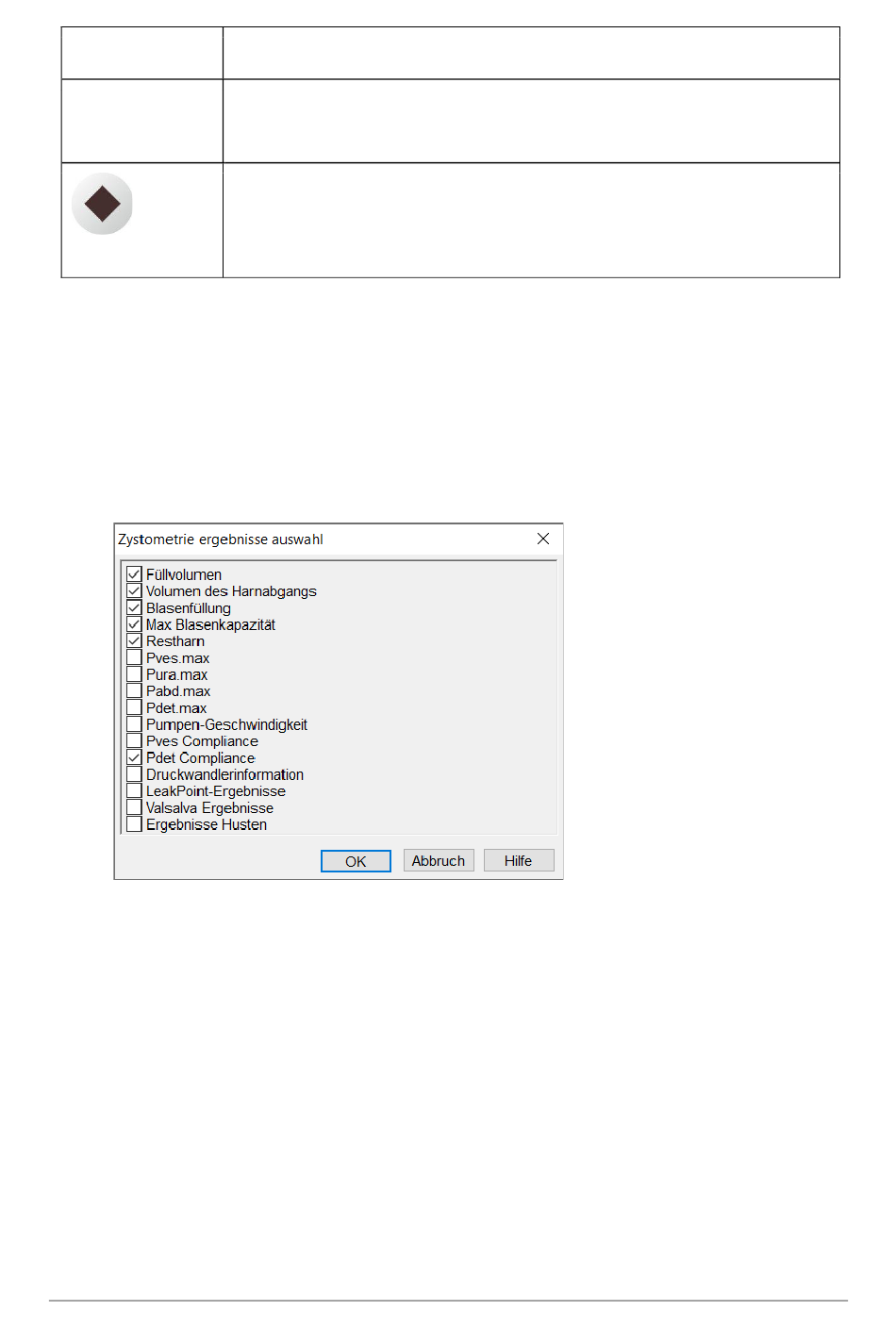Toggle the Restharn checkbox
This screenshot has height=1328, width=896.
(x=134, y=641)
